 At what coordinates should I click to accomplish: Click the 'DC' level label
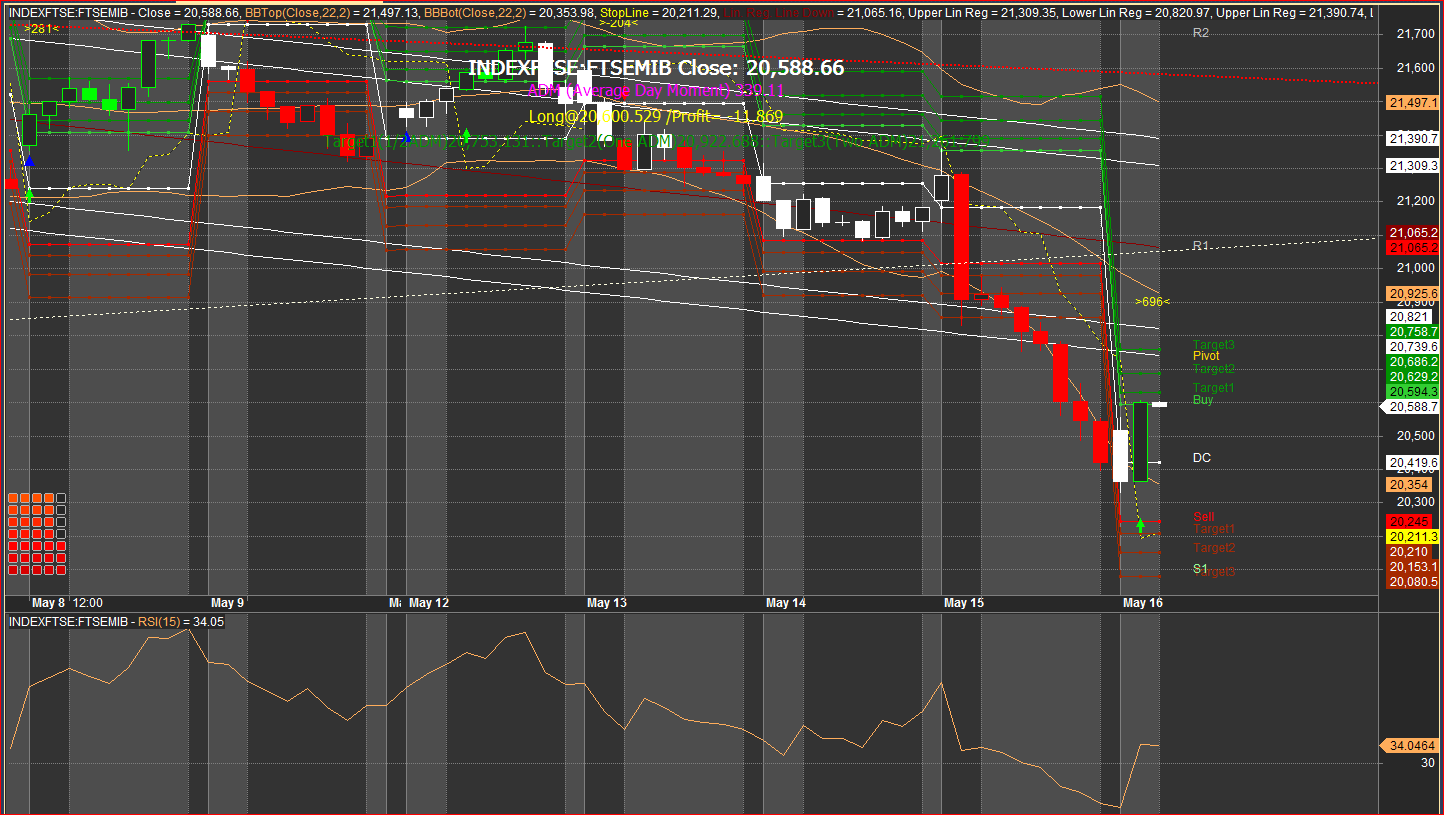1202,458
